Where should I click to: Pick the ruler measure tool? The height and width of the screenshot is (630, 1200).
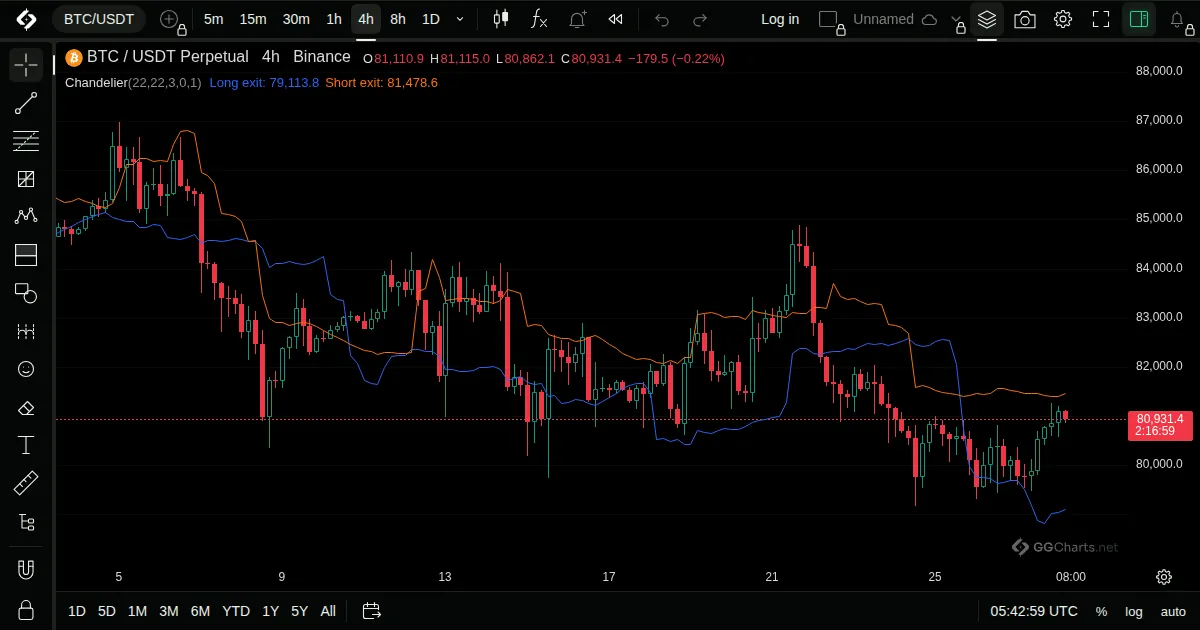pos(26,484)
